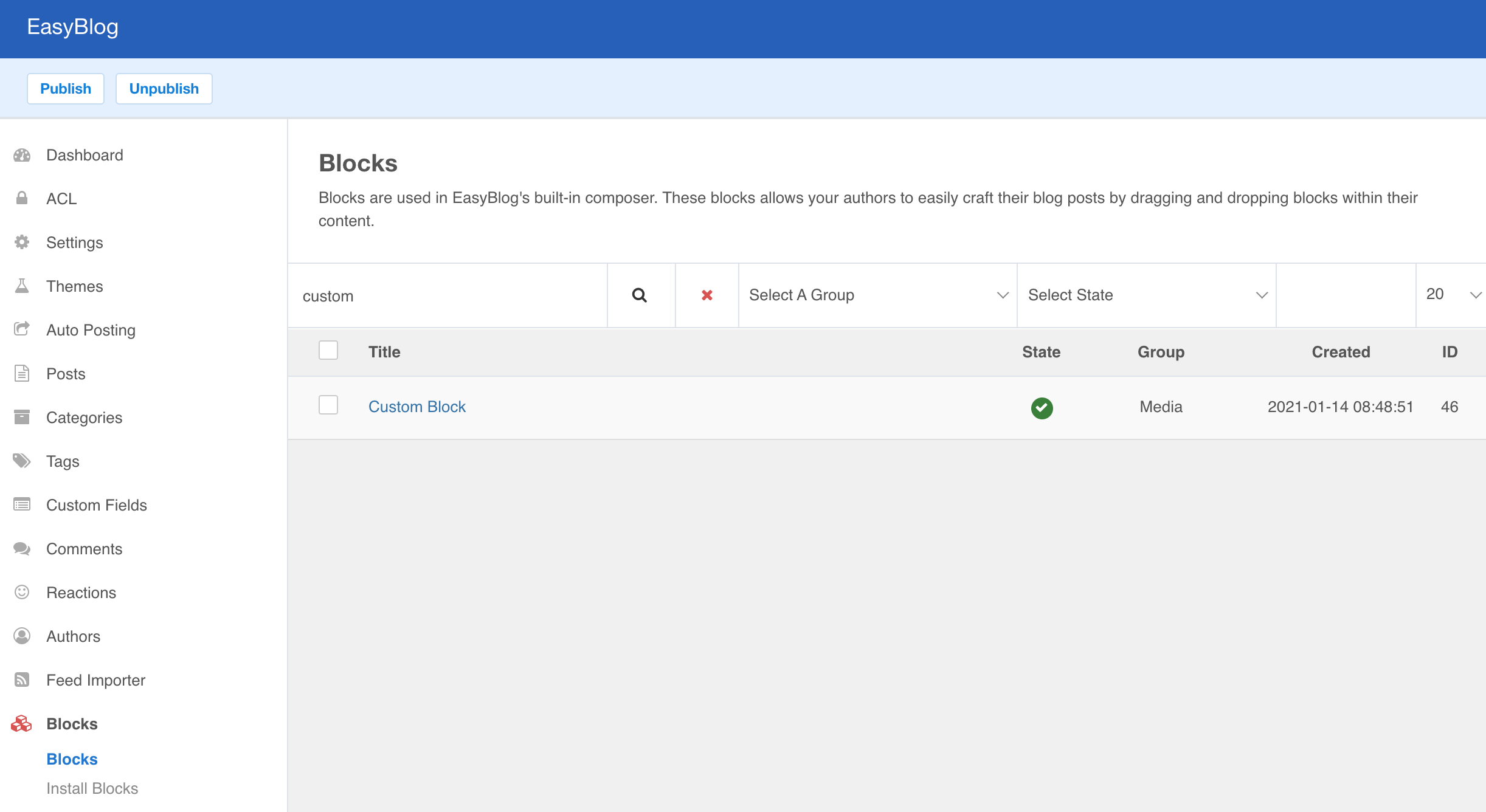This screenshot has height=812, width=1486.
Task: Click the ACL lock icon
Action: click(x=22, y=198)
